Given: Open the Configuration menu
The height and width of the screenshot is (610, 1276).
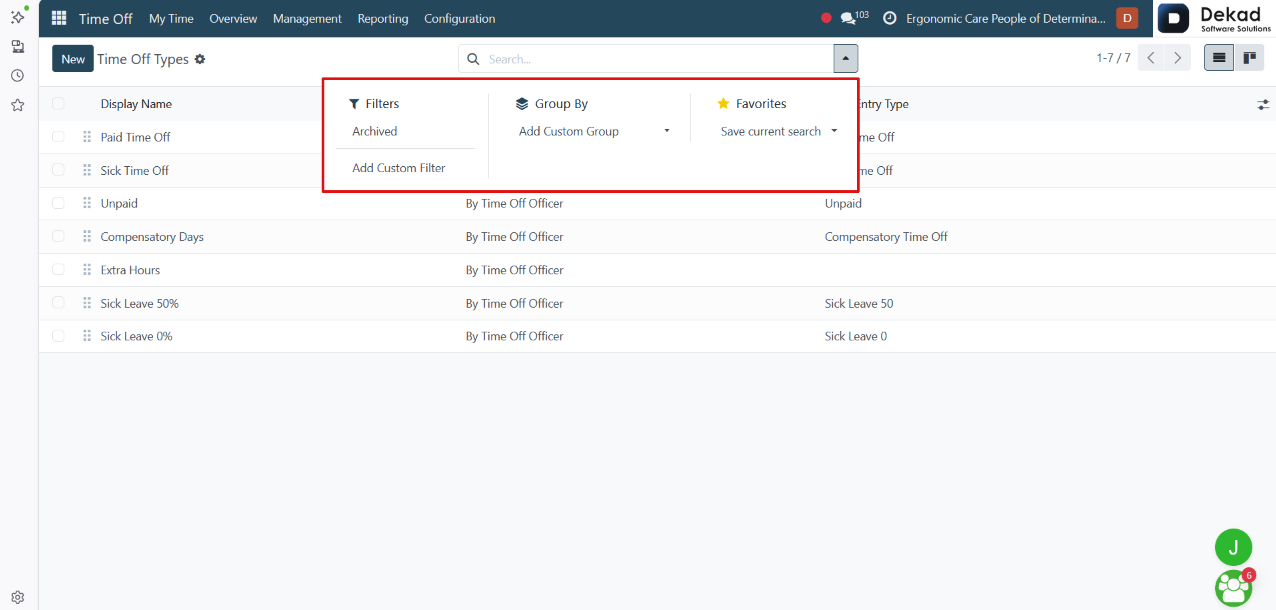Looking at the screenshot, I should click(x=459, y=18).
